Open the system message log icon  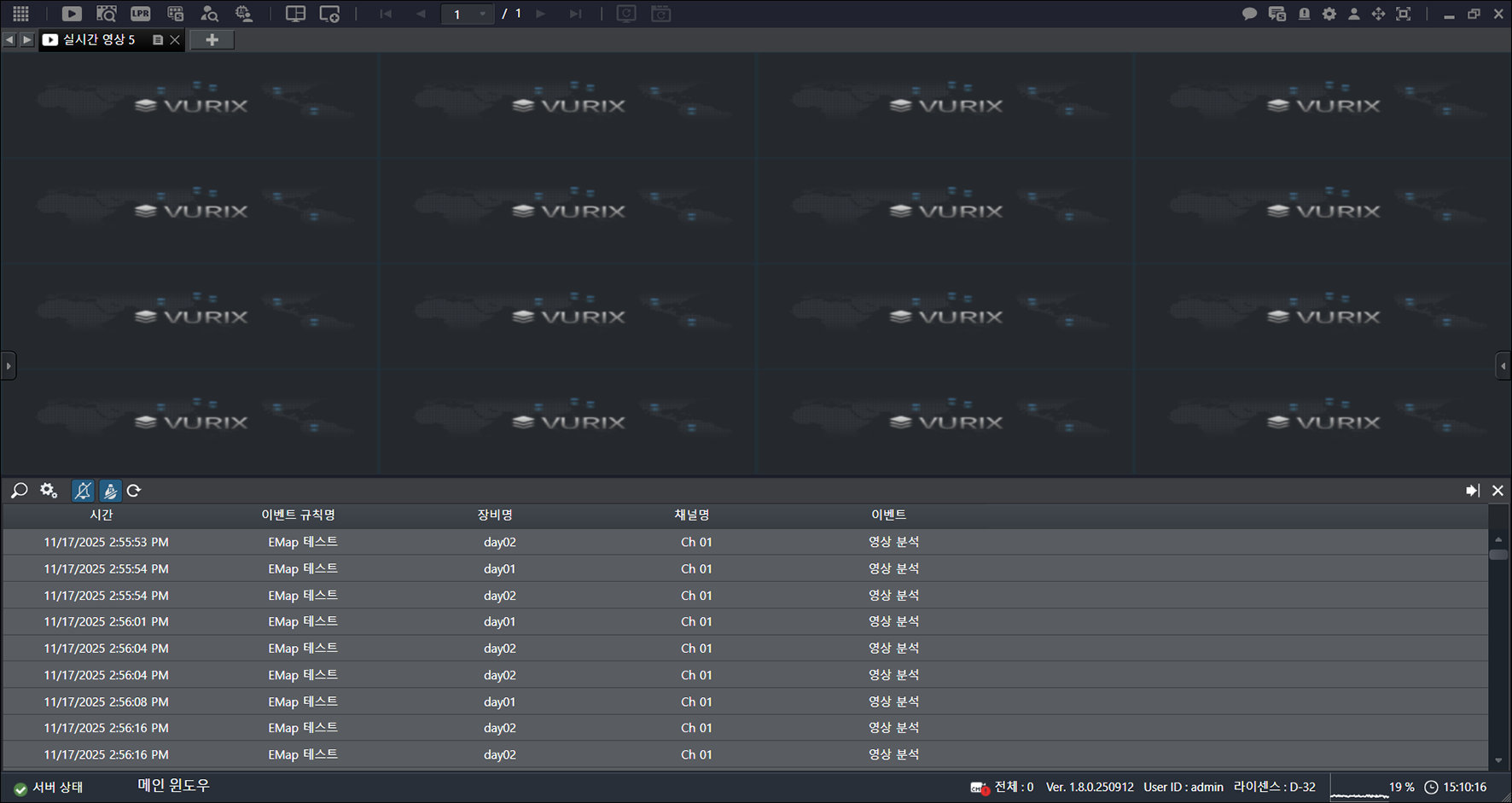point(1277,14)
